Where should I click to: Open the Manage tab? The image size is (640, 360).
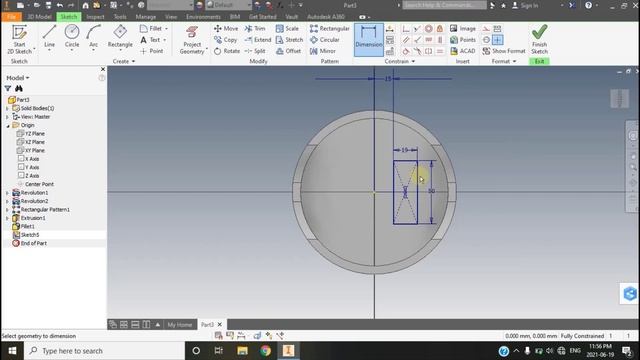pos(146,17)
